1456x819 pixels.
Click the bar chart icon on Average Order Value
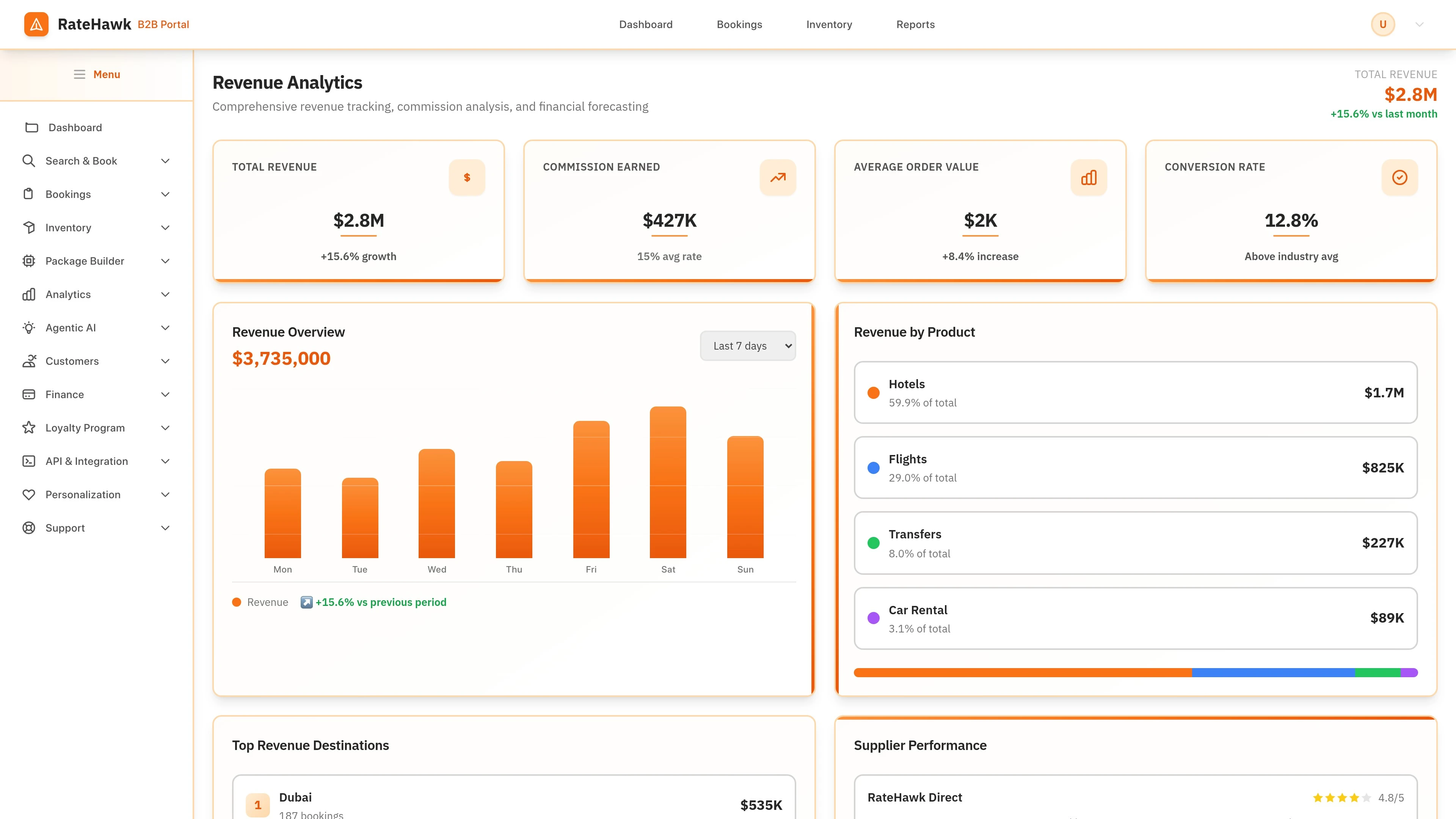click(1089, 177)
